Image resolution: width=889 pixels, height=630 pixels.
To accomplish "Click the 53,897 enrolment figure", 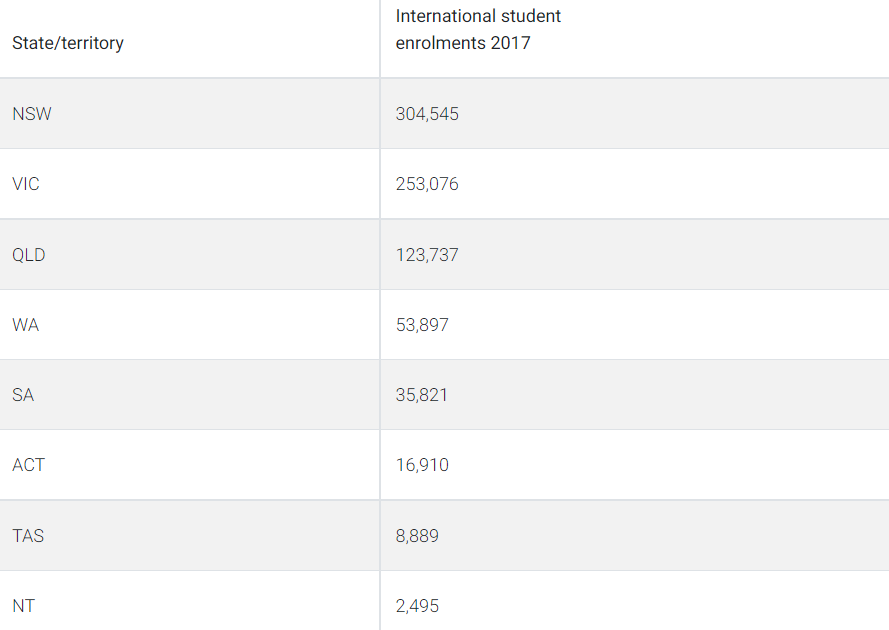I will (x=422, y=325).
